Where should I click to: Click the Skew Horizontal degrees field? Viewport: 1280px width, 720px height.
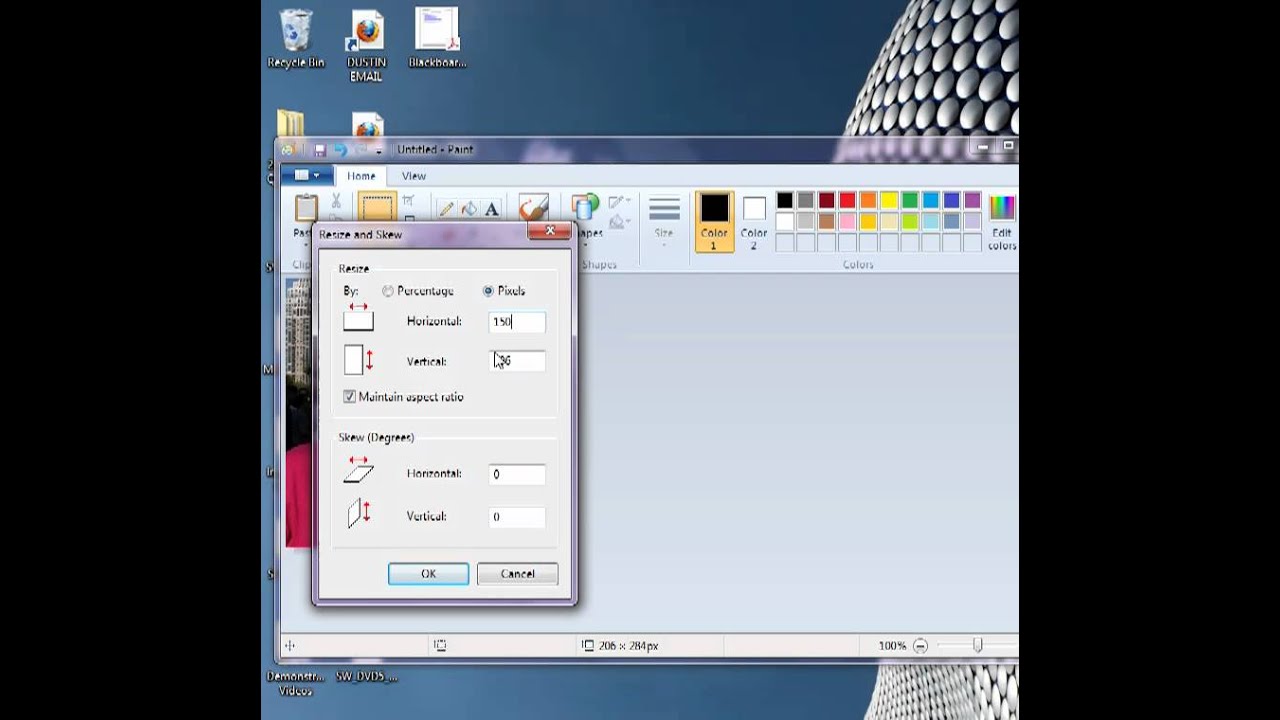pos(517,474)
